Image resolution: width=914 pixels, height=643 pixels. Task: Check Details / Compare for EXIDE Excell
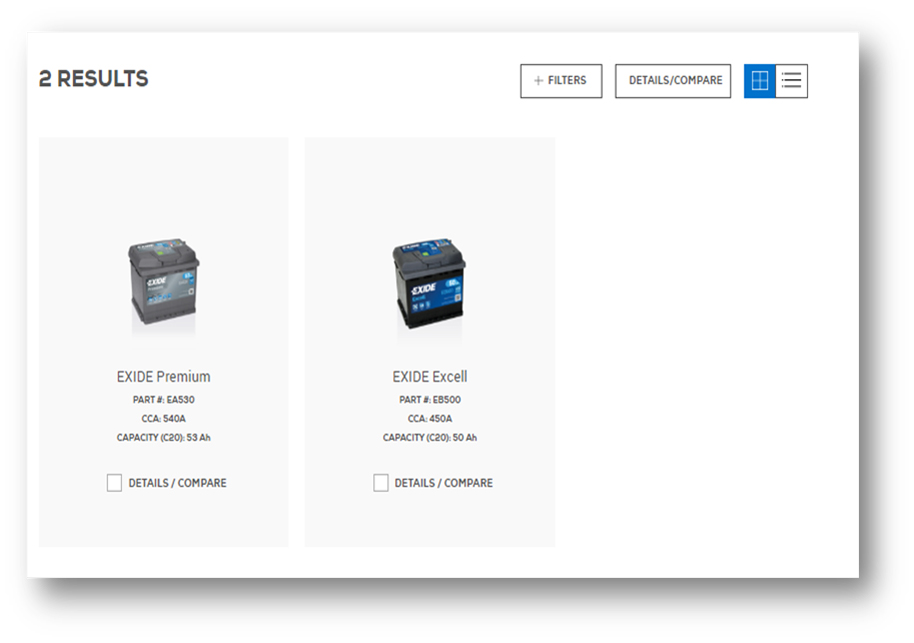point(381,483)
